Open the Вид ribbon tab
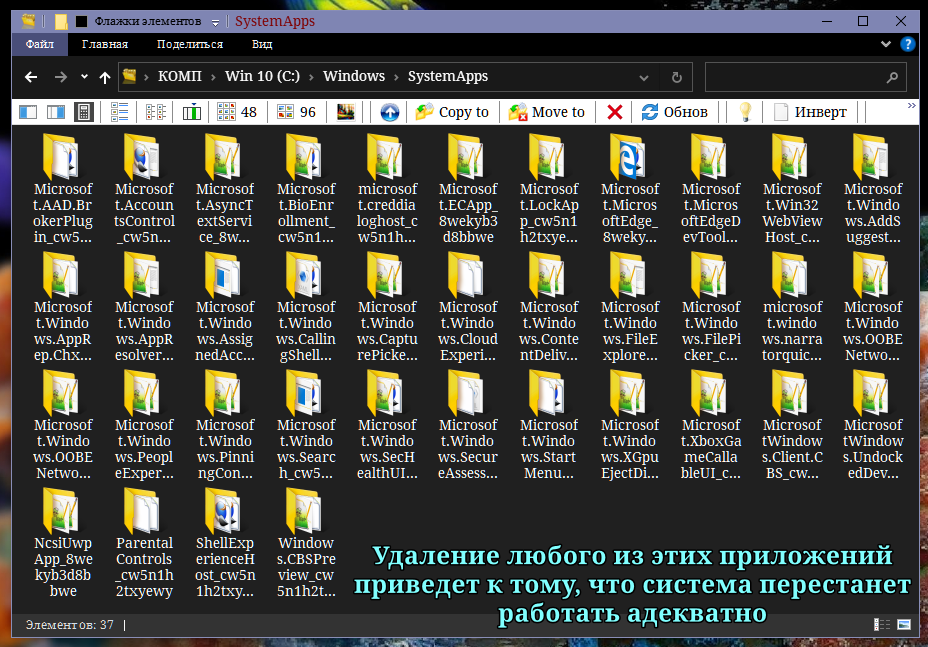Image resolution: width=928 pixels, height=647 pixels. [x=262, y=44]
